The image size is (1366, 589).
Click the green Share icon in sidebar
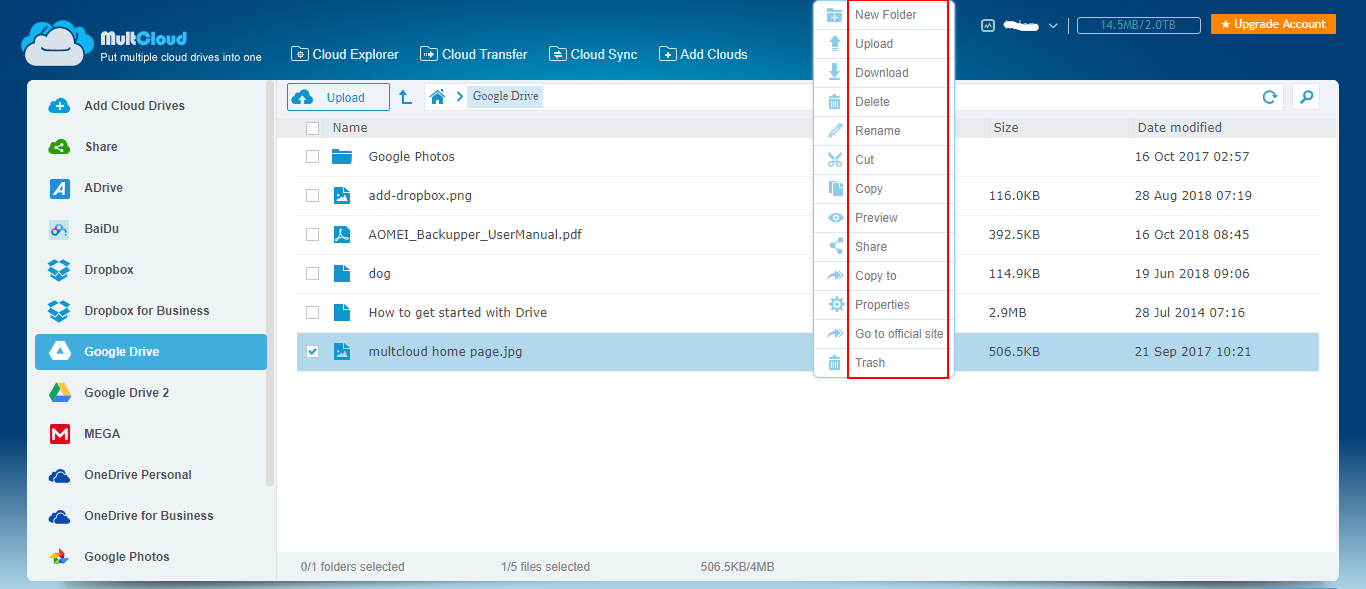(59, 147)
